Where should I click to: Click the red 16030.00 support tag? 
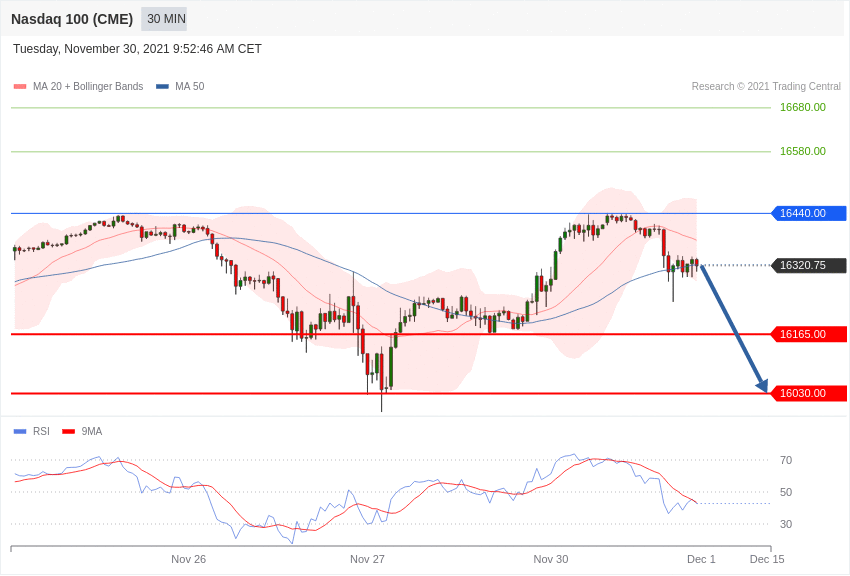coord(809,393)
